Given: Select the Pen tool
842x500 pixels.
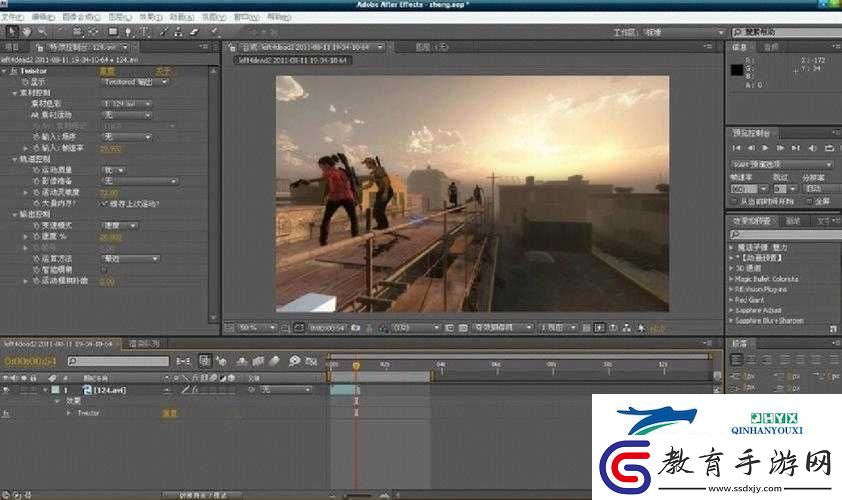Looking at the screenshot, I should click(128, 32).
